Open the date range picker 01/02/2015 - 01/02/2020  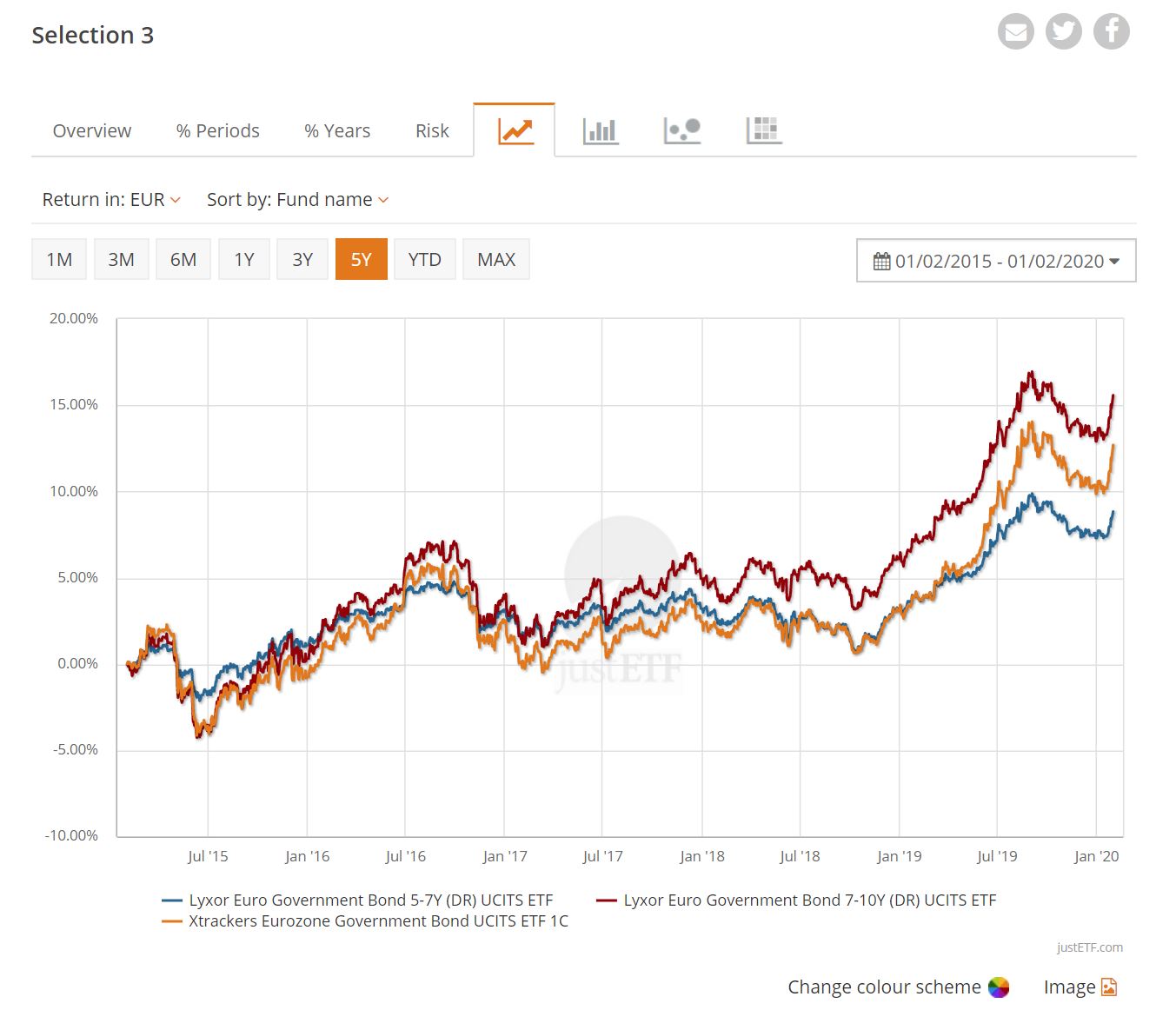996,261
